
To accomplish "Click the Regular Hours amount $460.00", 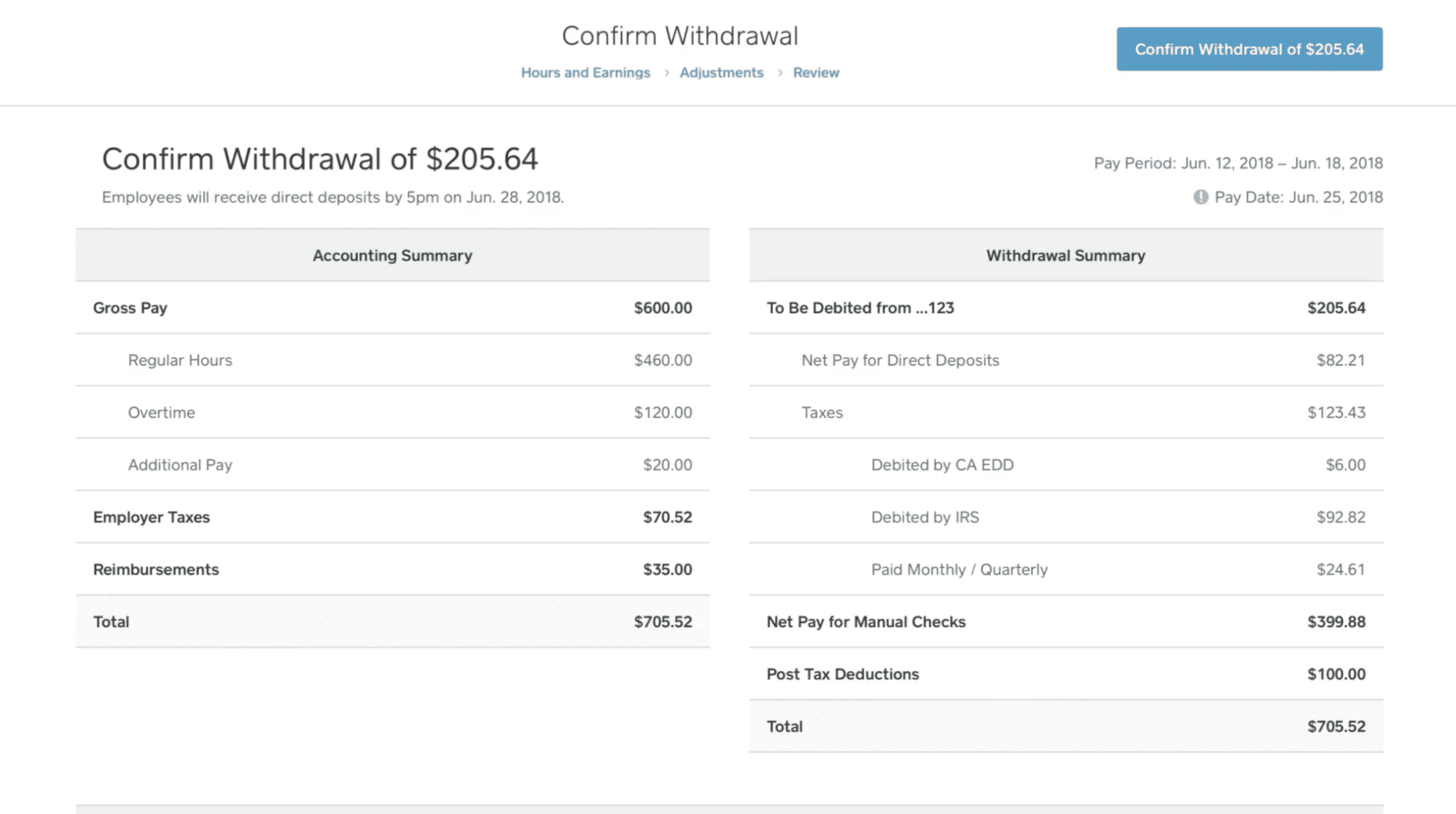I will pos(663,360).
